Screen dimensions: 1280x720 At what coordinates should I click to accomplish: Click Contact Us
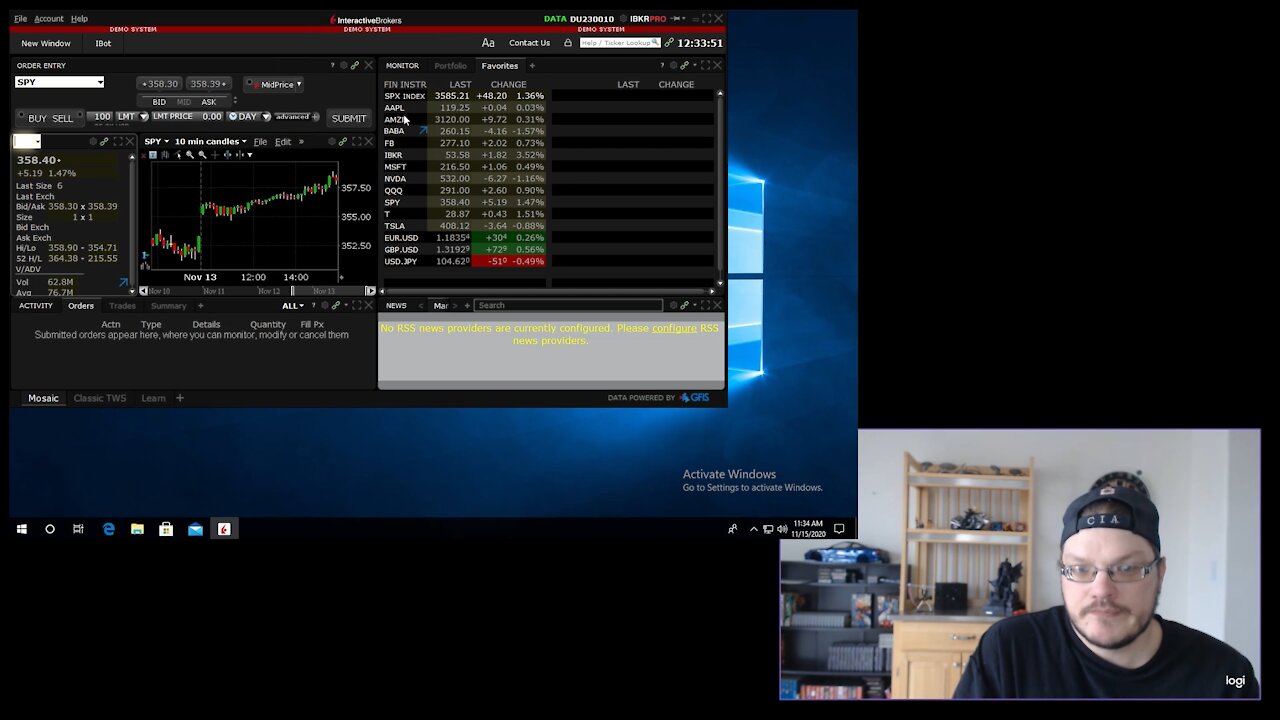tap(529, 43)
